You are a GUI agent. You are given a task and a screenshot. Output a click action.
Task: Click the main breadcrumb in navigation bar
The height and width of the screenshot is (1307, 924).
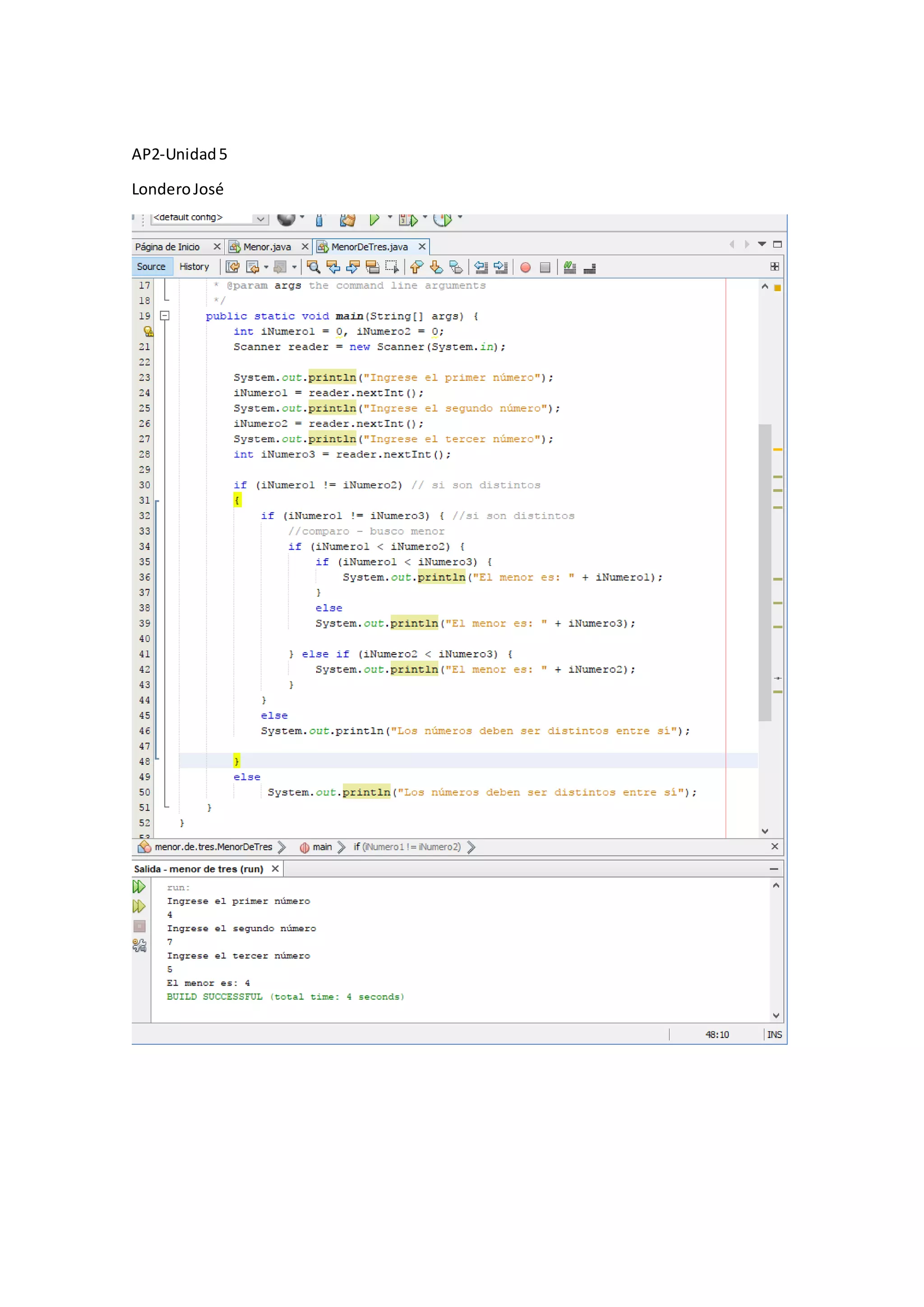(322, 847)
